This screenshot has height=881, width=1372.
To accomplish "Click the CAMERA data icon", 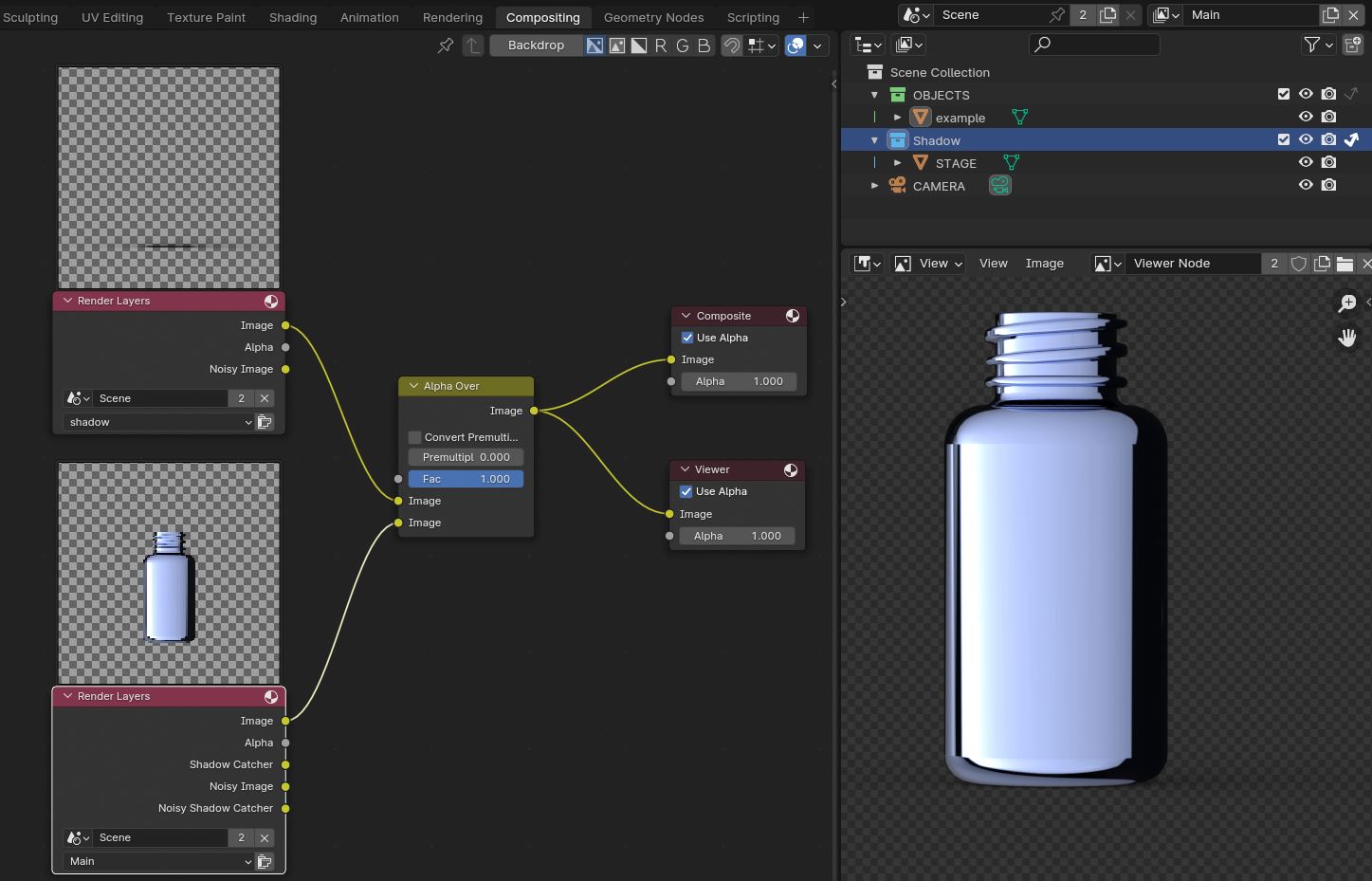I will [1000, 185].
